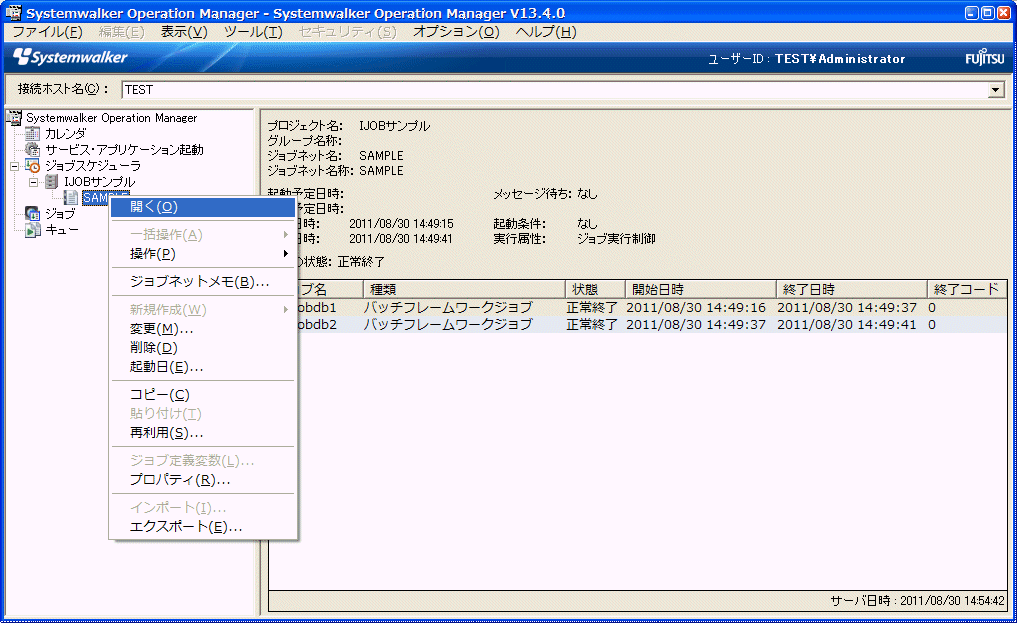Select the IJOBサンプル project tree item
This screenshot has height=623, width=1017.
(x=99, y=182)
